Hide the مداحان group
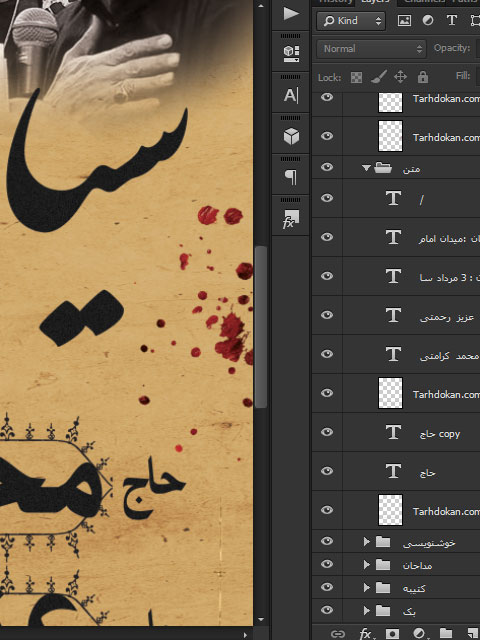This screenshot has height=640, width=480. (327, 564)
